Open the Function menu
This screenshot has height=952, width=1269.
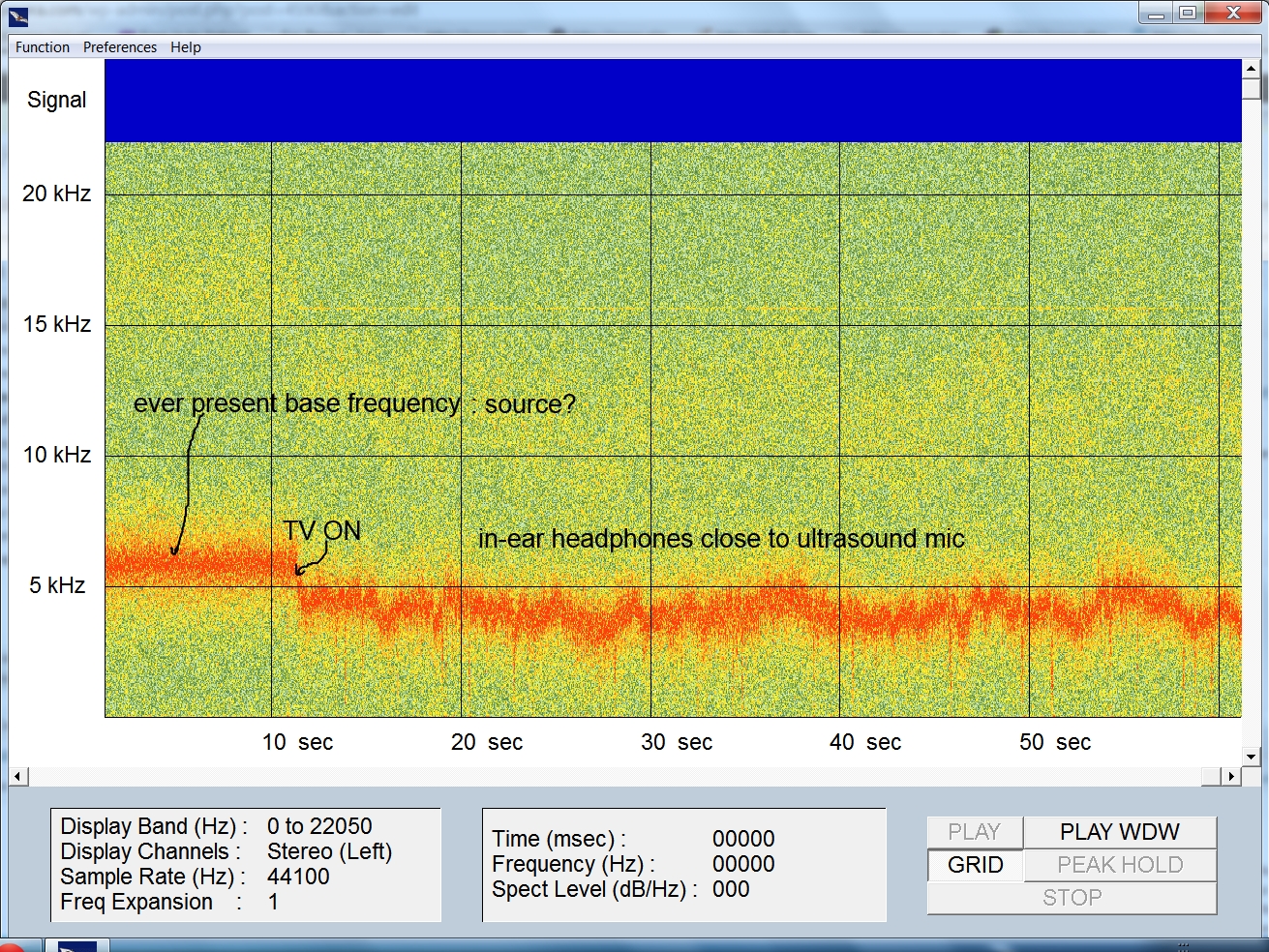tap(43, 47)
